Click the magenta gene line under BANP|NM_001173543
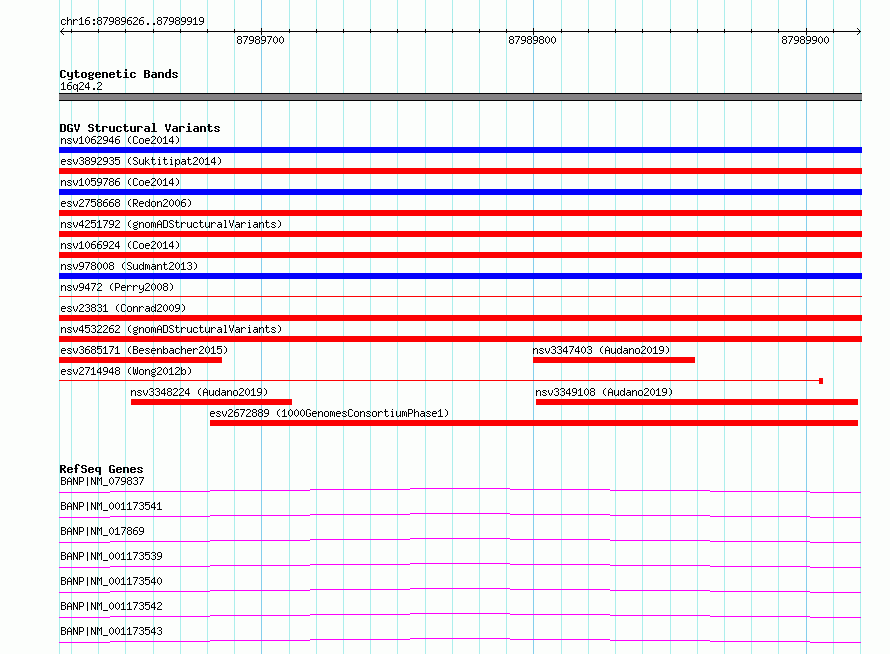This screenshot has width=890, height=654. point(460,640)
